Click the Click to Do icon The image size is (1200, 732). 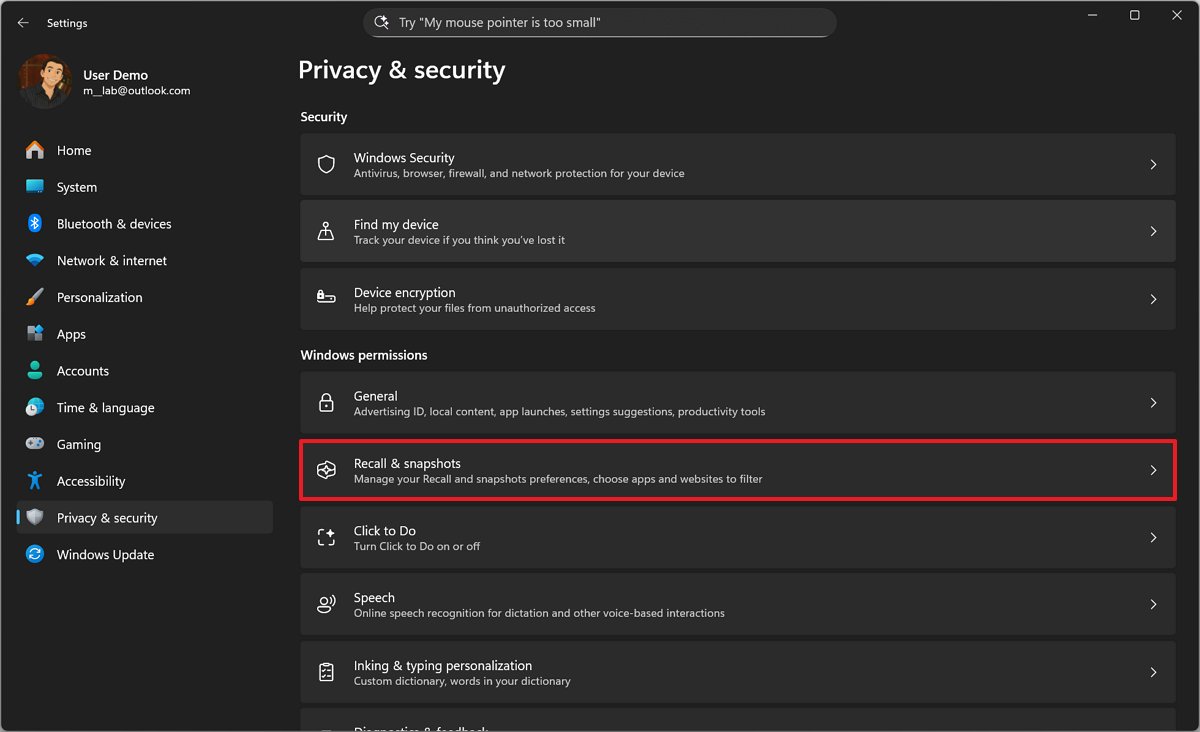[326, 537]
